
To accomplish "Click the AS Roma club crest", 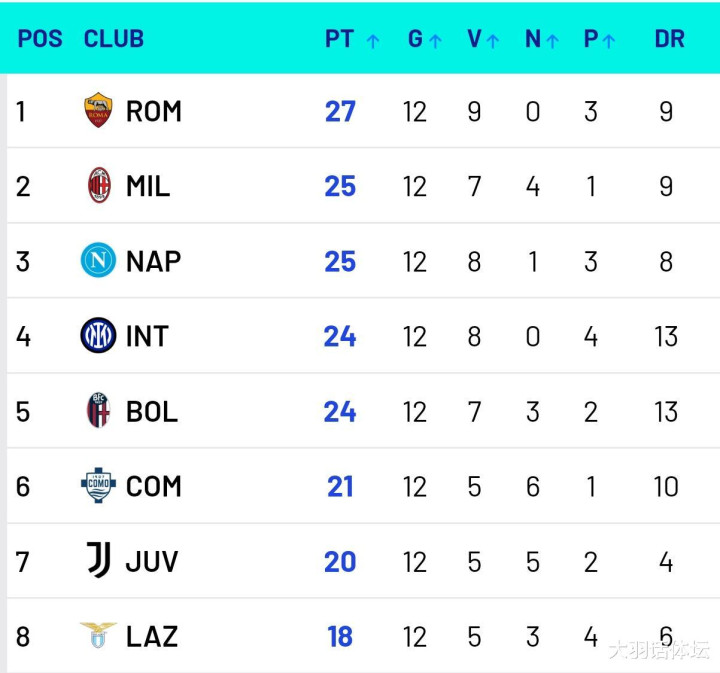I will point(98,111).
